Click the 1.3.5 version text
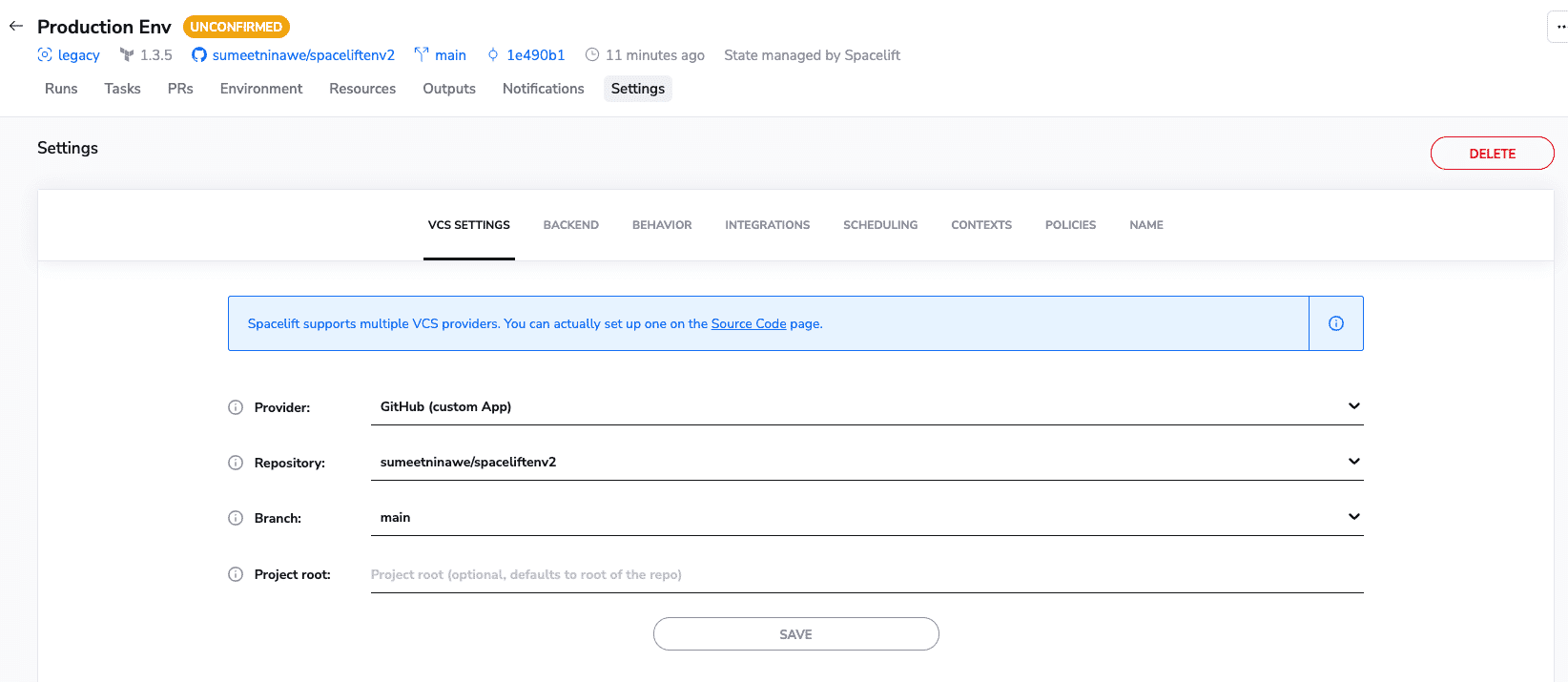Screen dimensions: 1568x682 156,55
